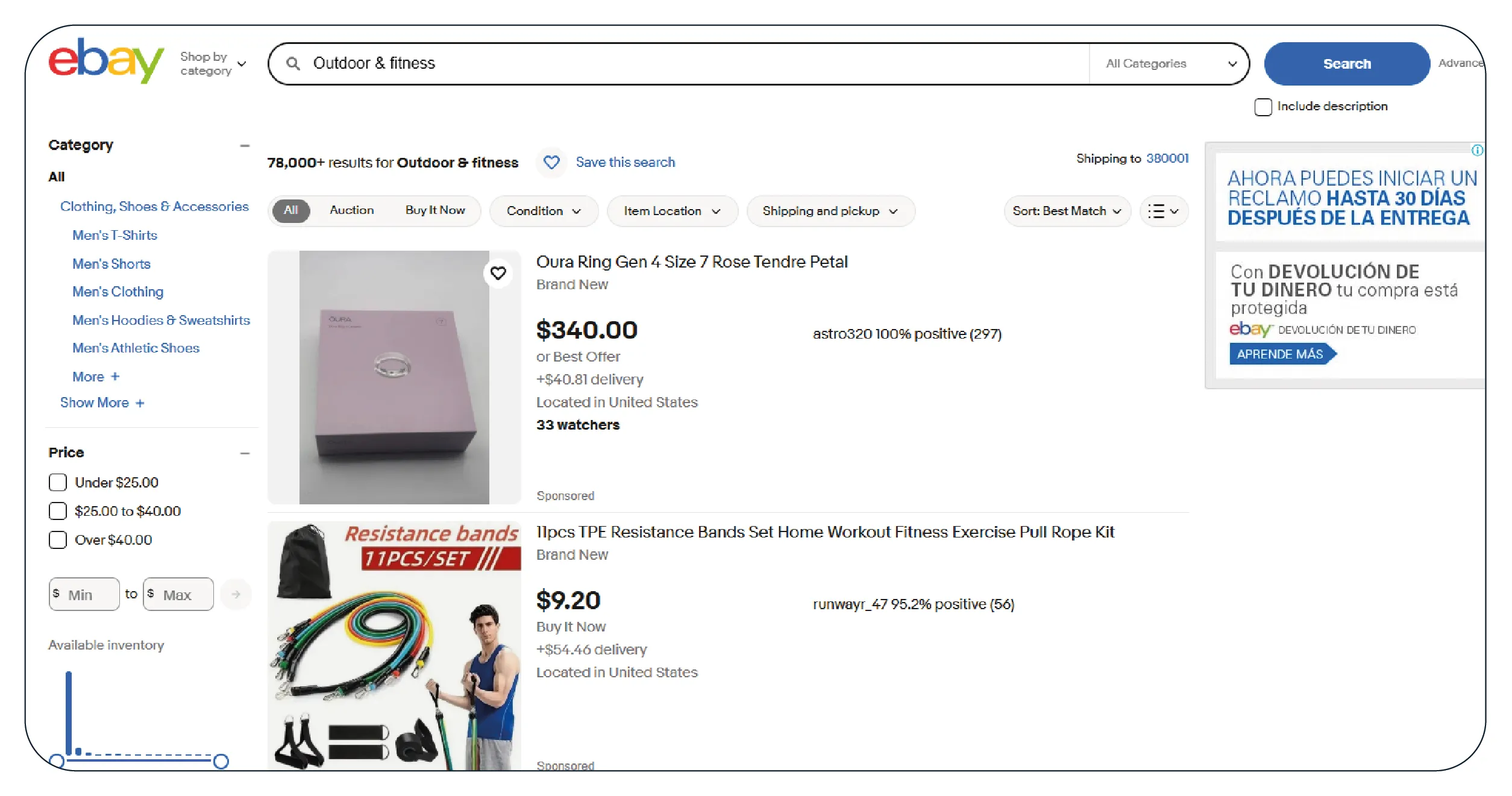Open the All Categories dropdown
Screen dimensions: 1512x796
1170,64
